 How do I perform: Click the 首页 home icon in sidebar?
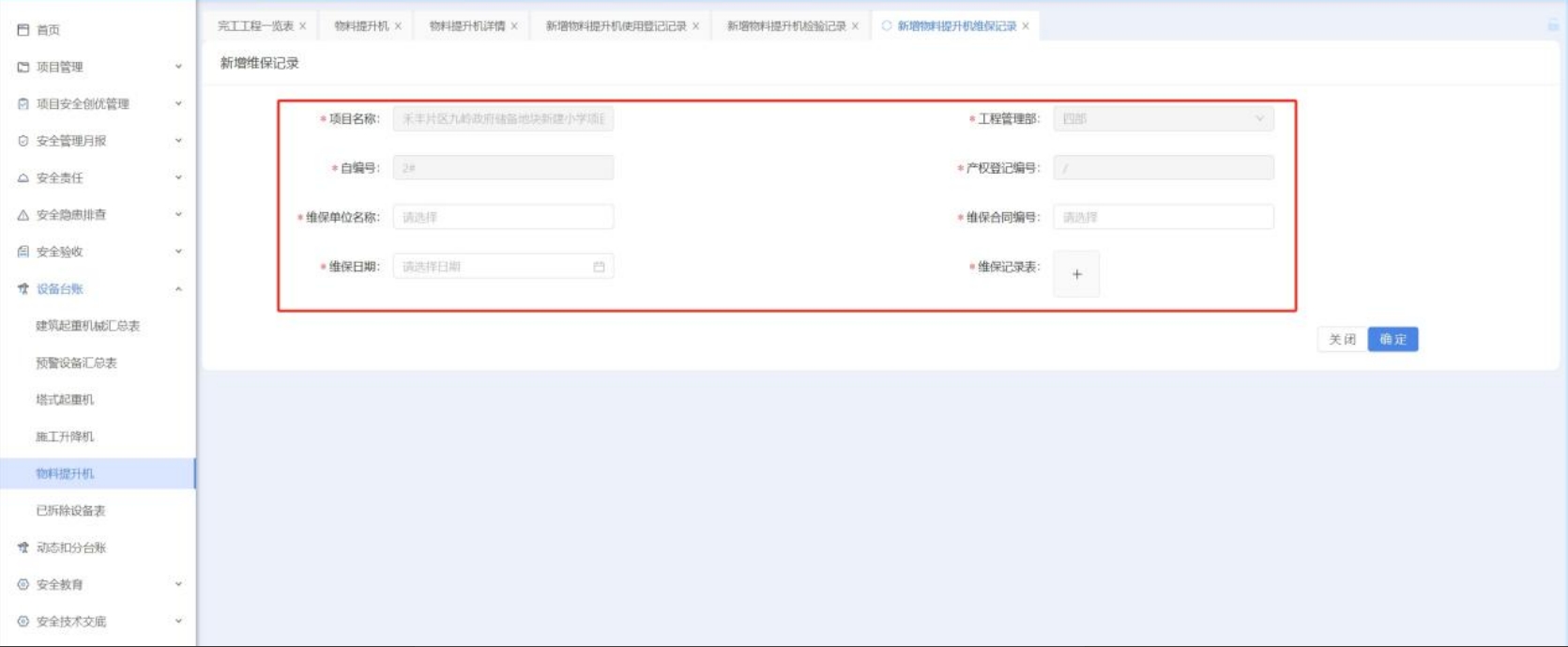point(23,30)
